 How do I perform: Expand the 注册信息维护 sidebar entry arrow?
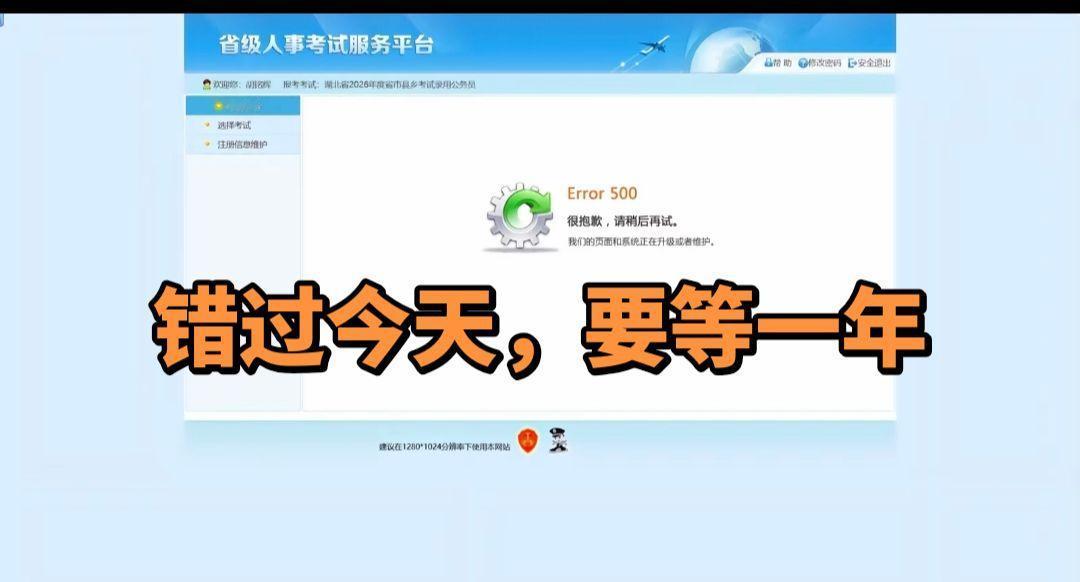click(x=206, y=142)
